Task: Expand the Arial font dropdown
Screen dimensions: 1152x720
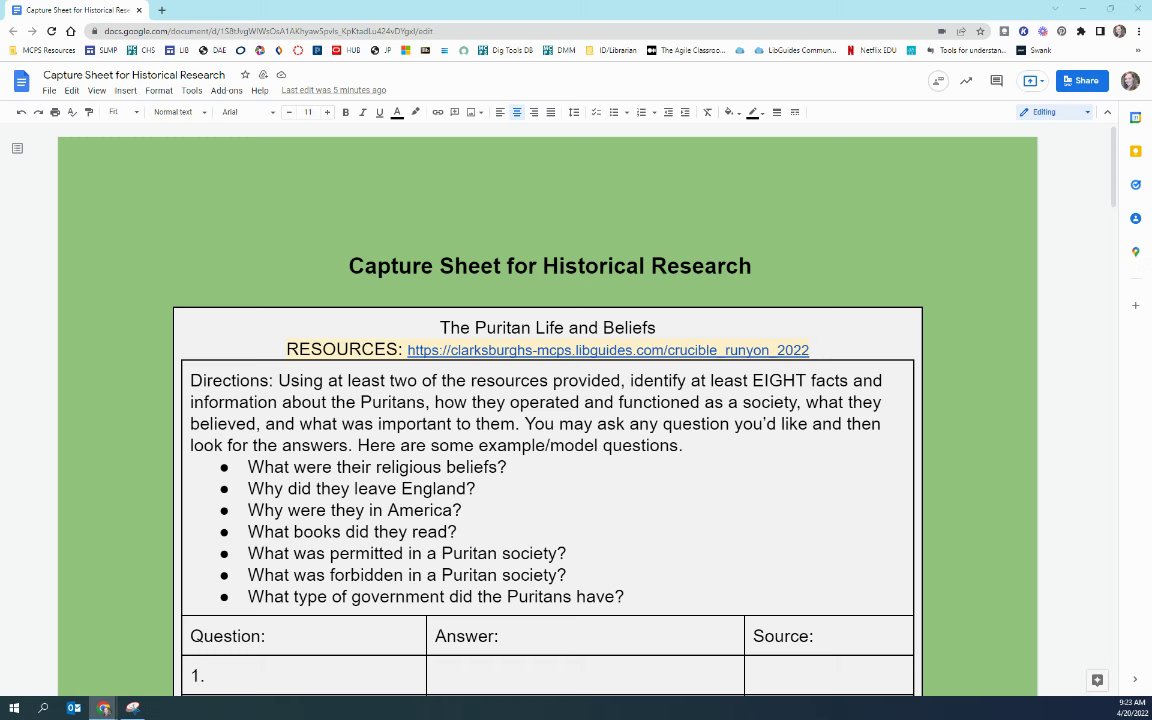Action: click(248, 112)
